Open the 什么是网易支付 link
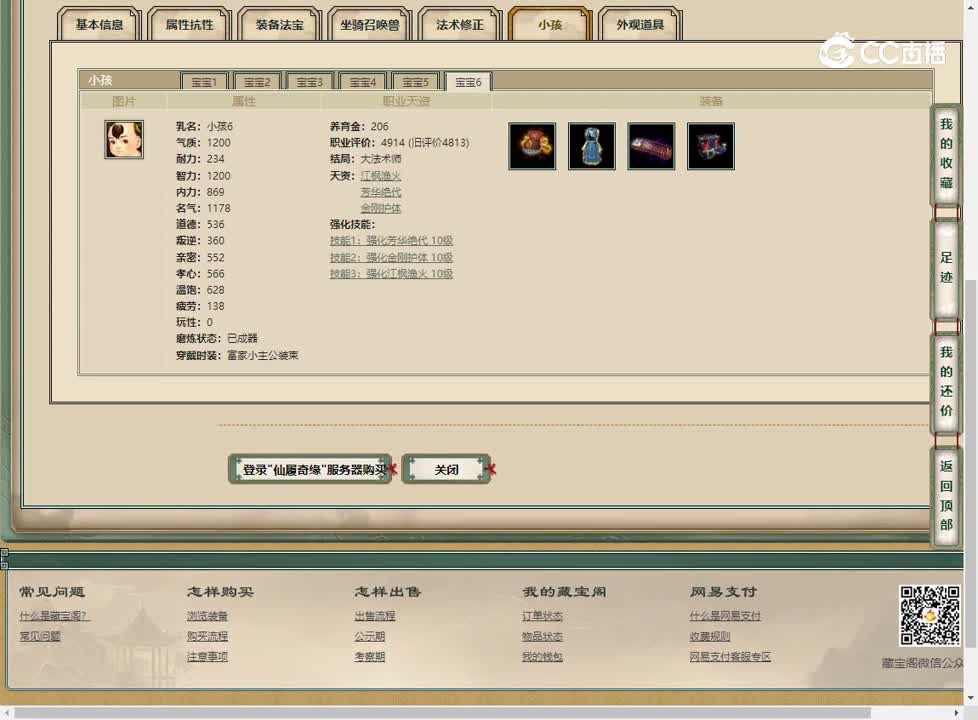 tap(725, 616)
